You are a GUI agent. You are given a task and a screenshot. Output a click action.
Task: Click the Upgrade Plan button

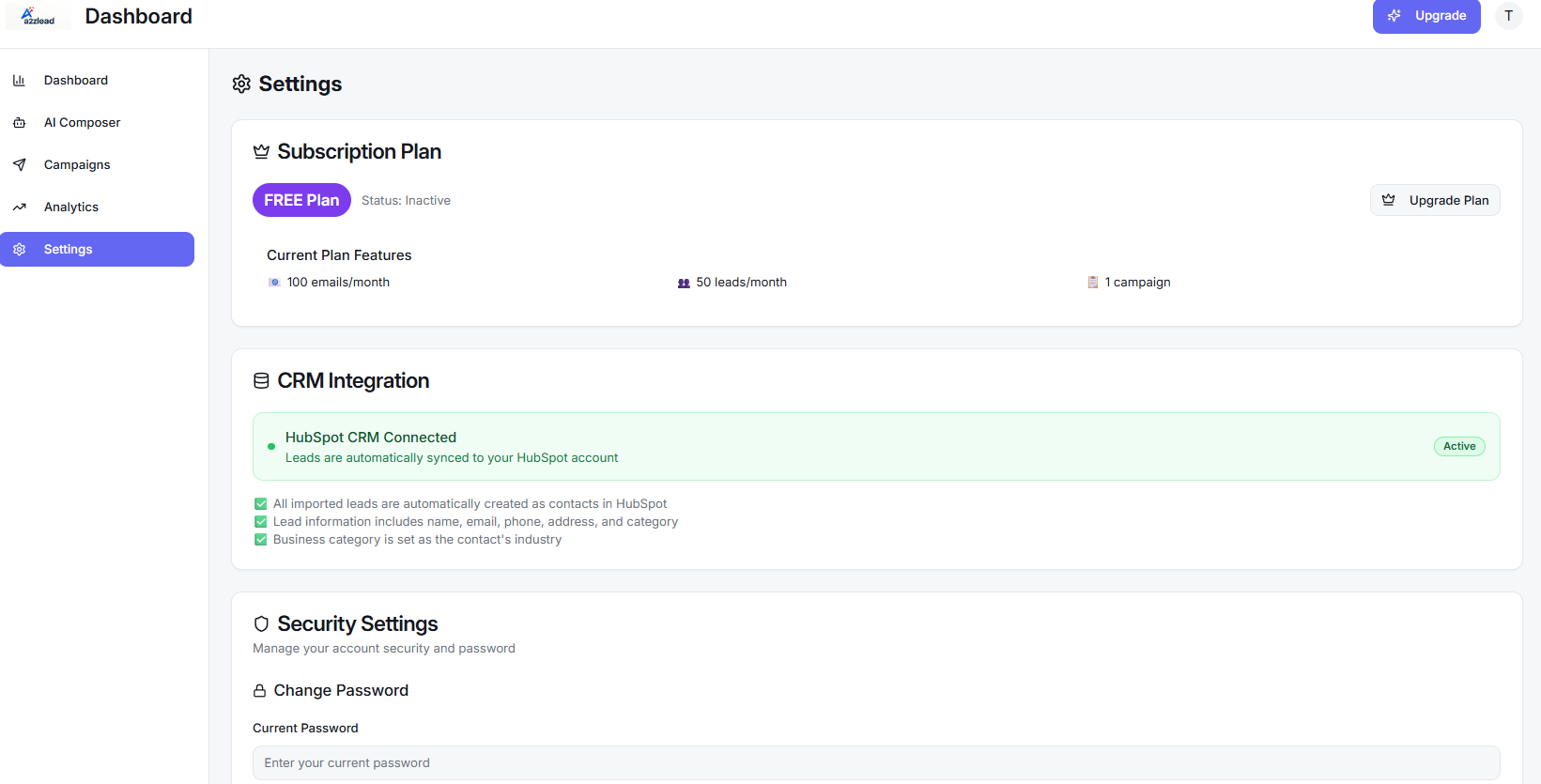[1435, 200]
